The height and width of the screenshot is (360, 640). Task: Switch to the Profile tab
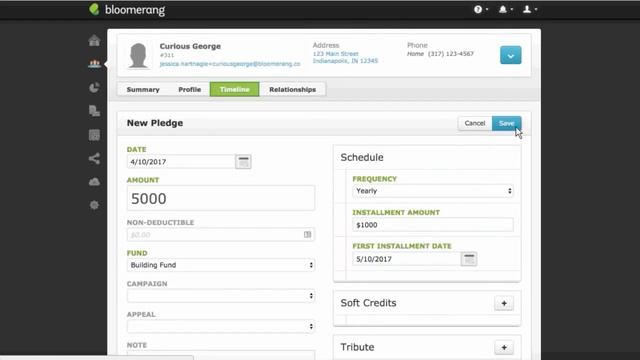click(189, 89)
